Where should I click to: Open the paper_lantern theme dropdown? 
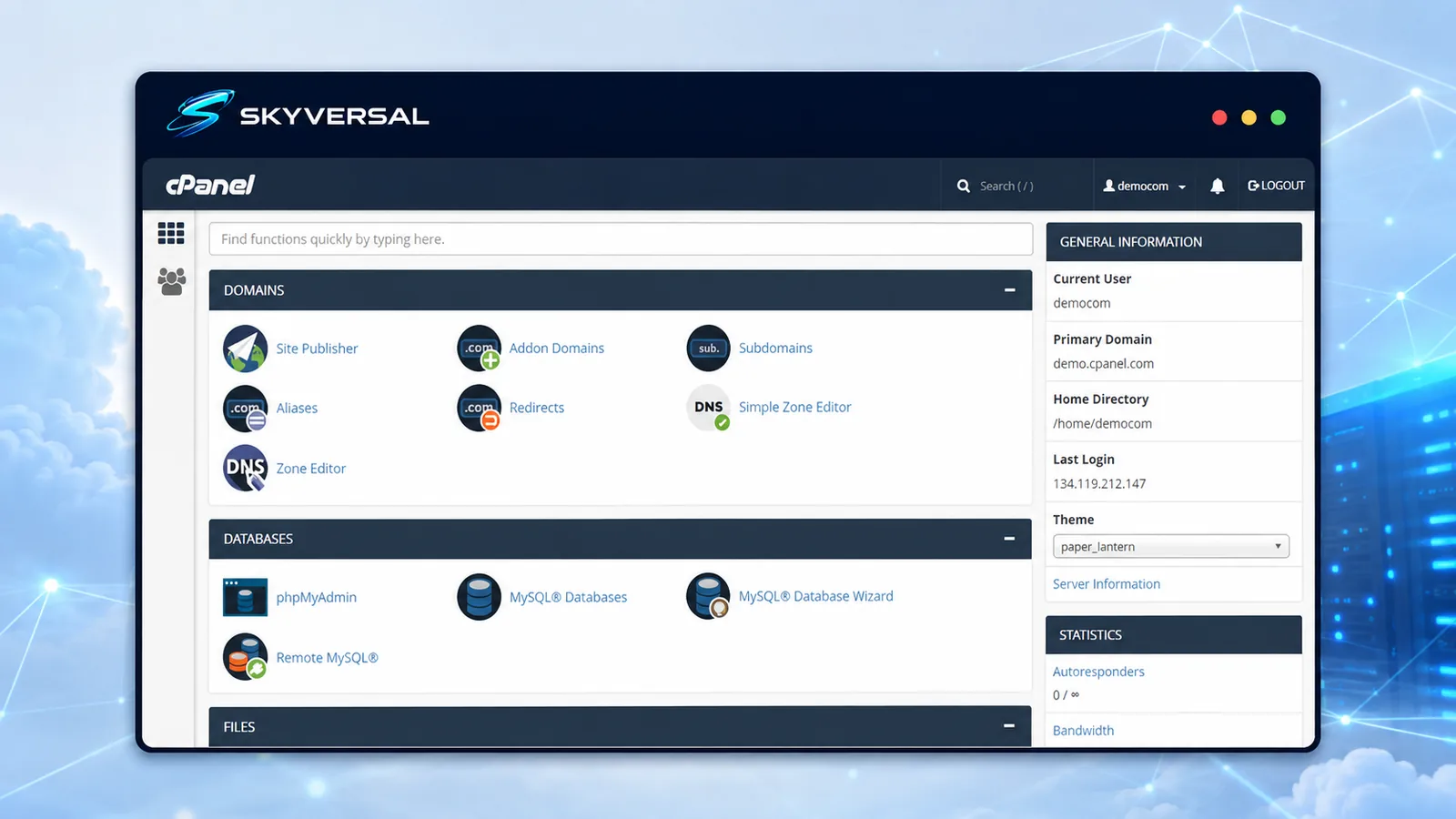1171,546
